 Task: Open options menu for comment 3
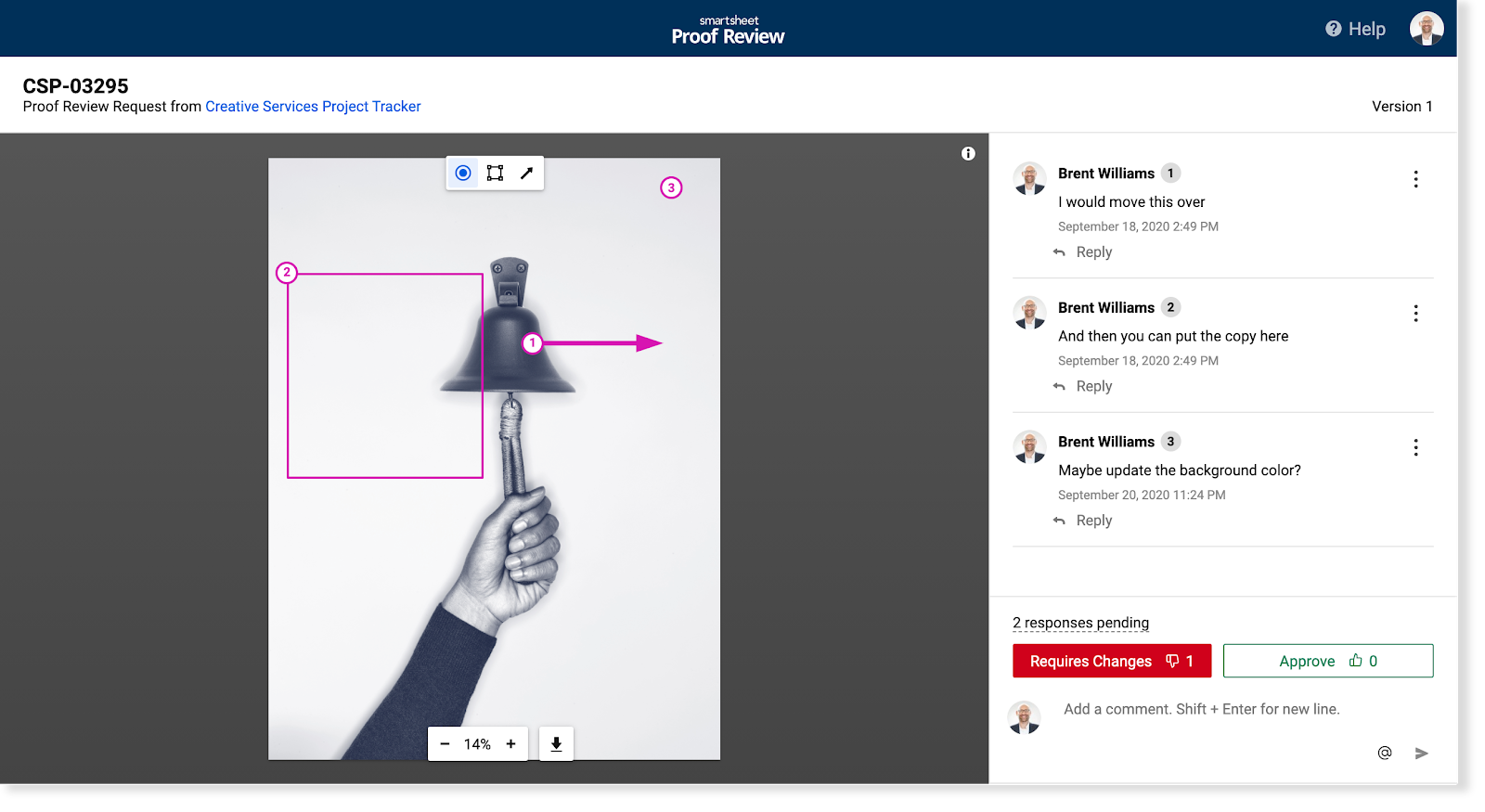point(1415,448)
